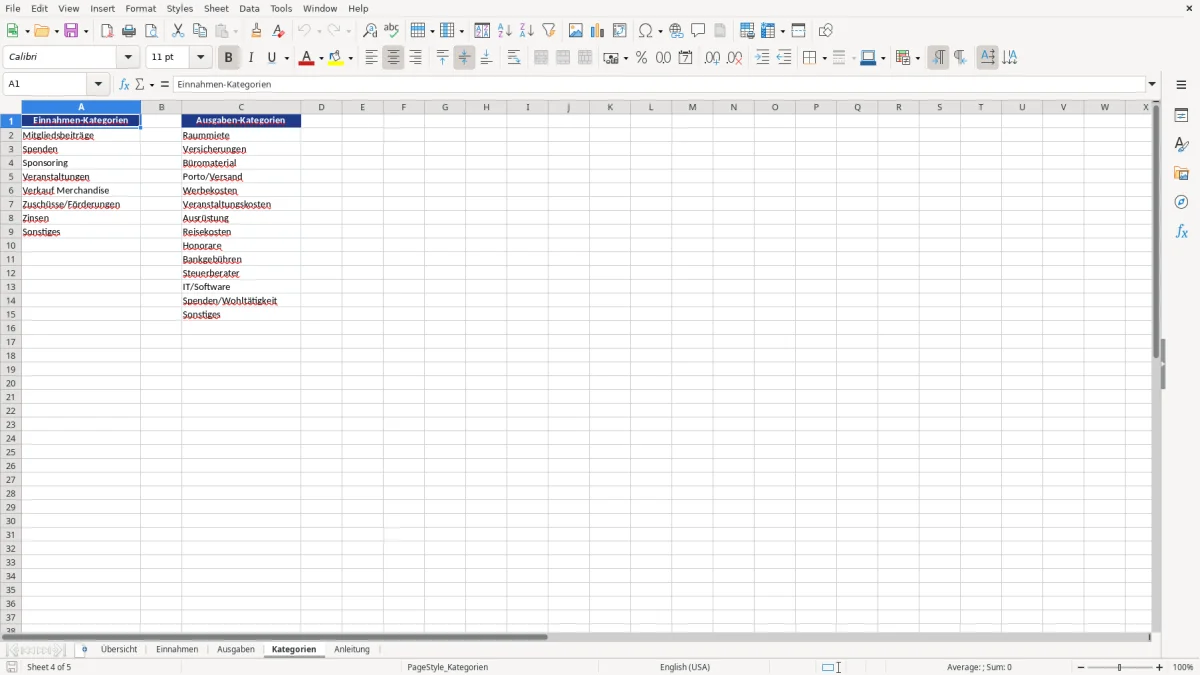Expand the formula bar
This screenshot has width=1200, height=675.
pyautogui.click(x=1152, y=84)
